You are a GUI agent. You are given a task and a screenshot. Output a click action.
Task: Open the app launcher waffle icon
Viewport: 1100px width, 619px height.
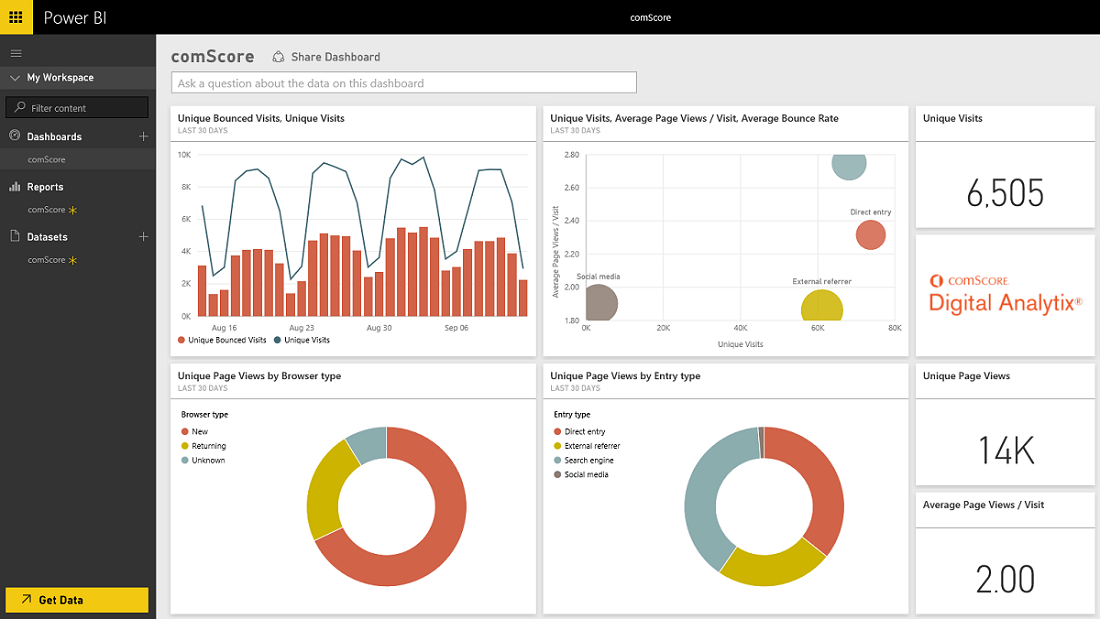(x=16, y=17)
